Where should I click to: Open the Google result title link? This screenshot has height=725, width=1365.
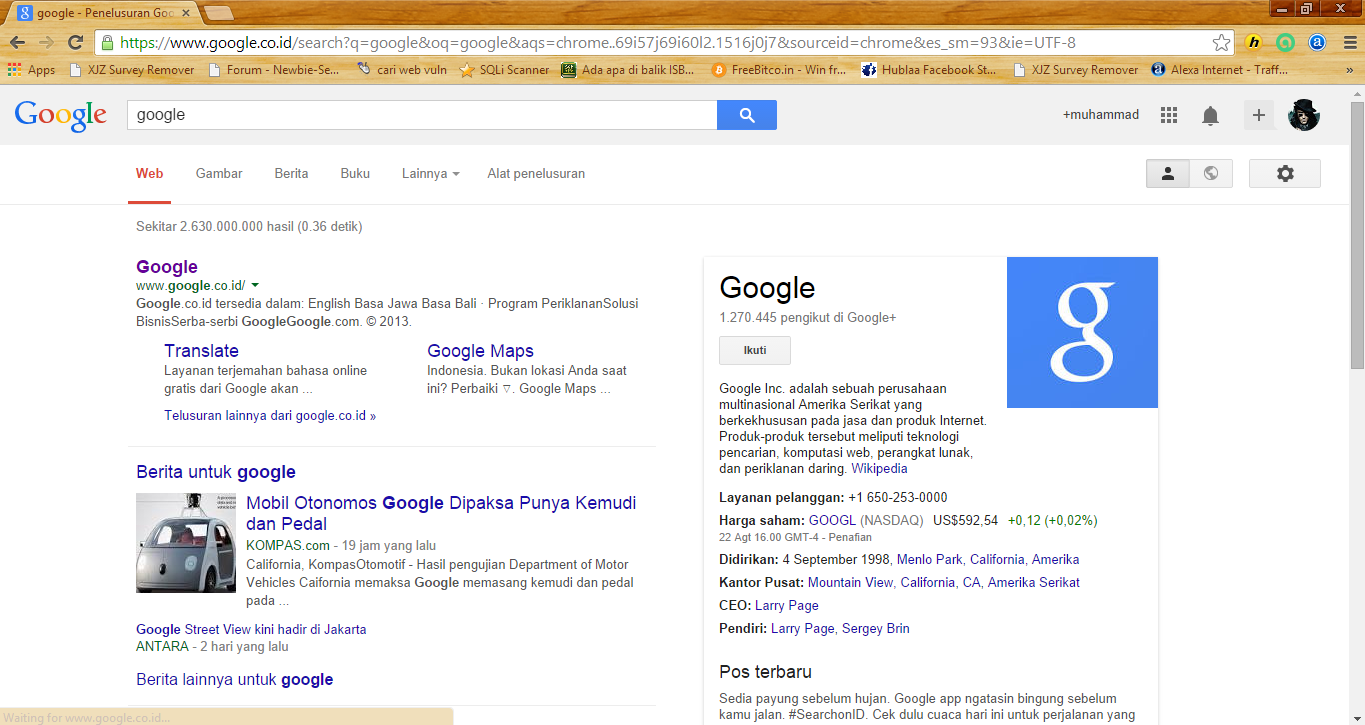tap(167, 267)
